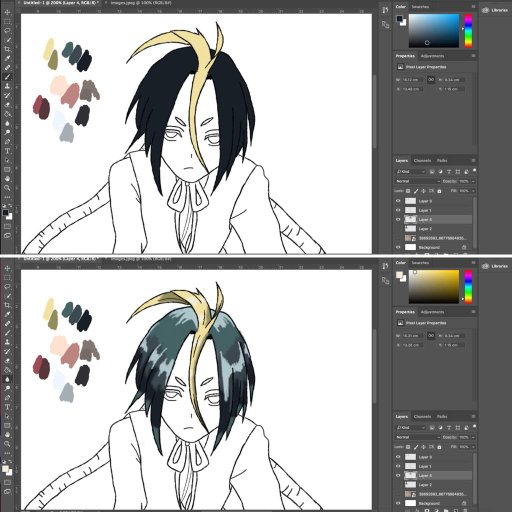Open the Normal blend mode dropdown in top panel
Screen dimensions: 512x512
[x=418, y=181]
